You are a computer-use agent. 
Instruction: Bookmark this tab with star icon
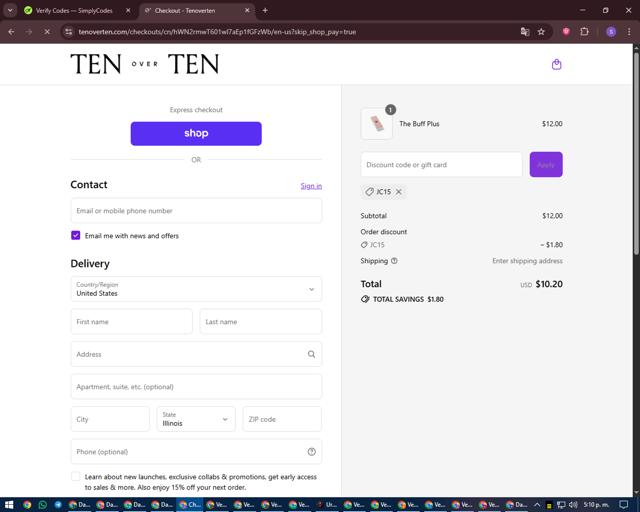[541, 32]
